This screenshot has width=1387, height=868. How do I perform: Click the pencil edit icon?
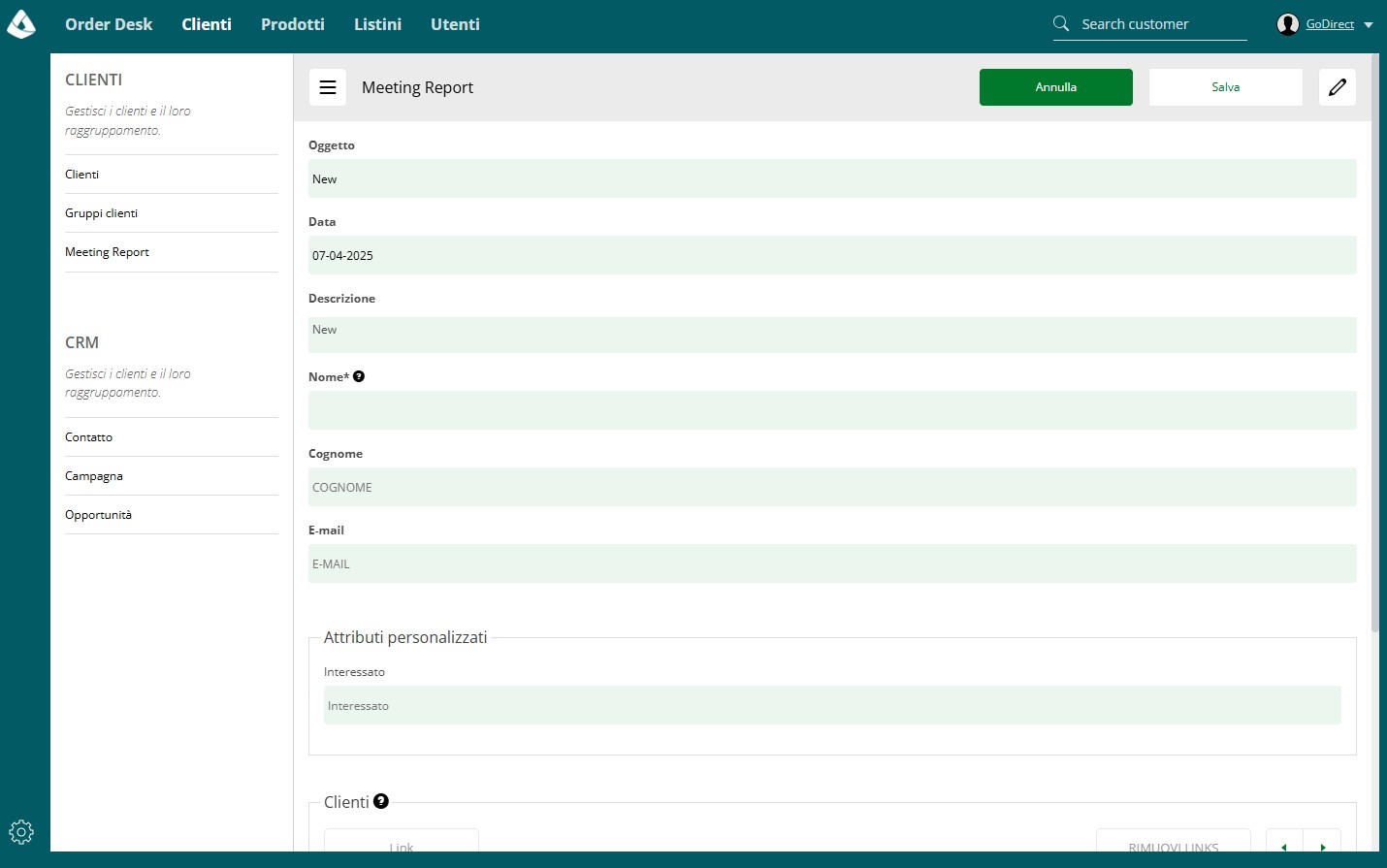1338,87
